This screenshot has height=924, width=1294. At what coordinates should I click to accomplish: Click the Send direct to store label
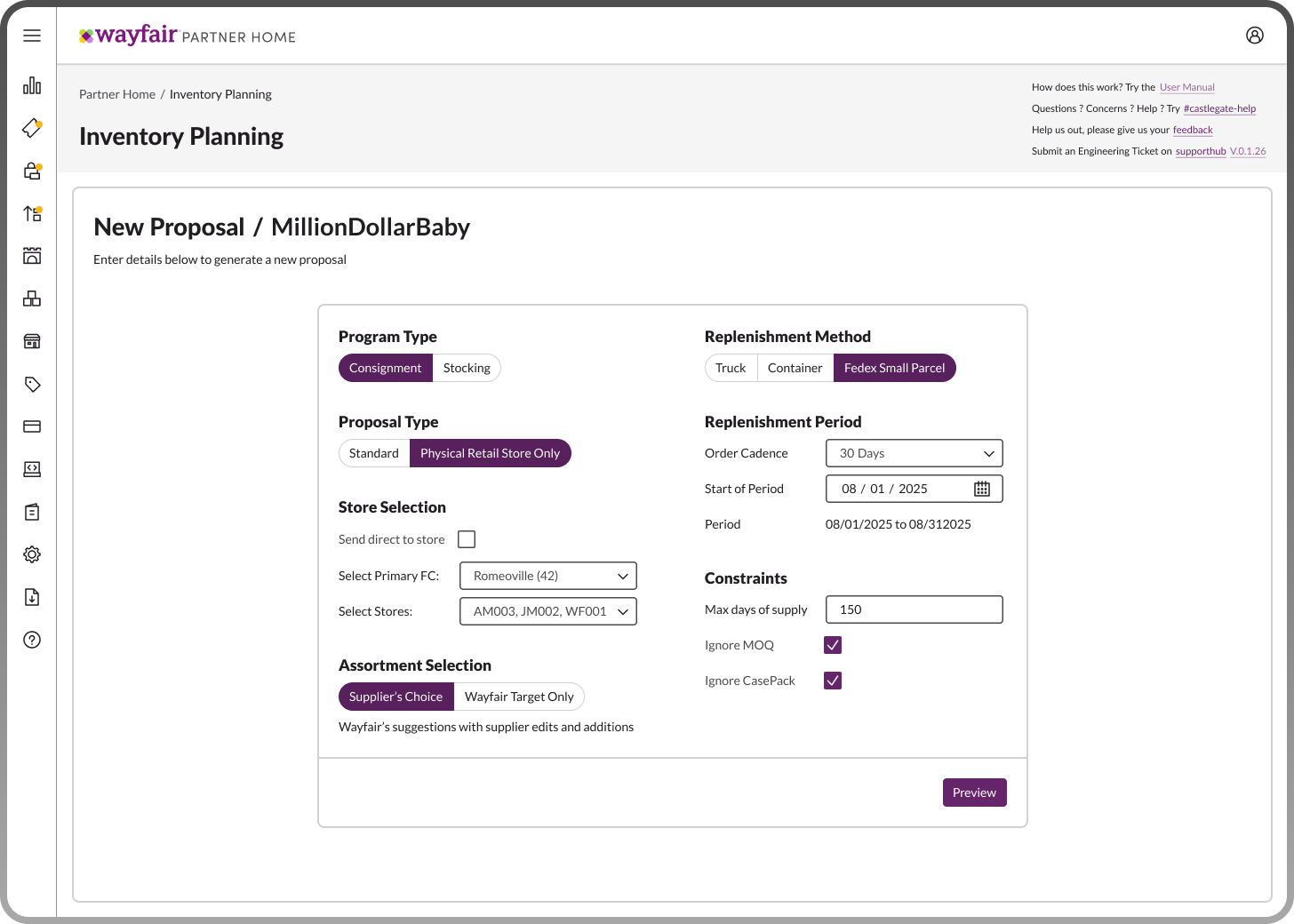(x=392, y=539)
